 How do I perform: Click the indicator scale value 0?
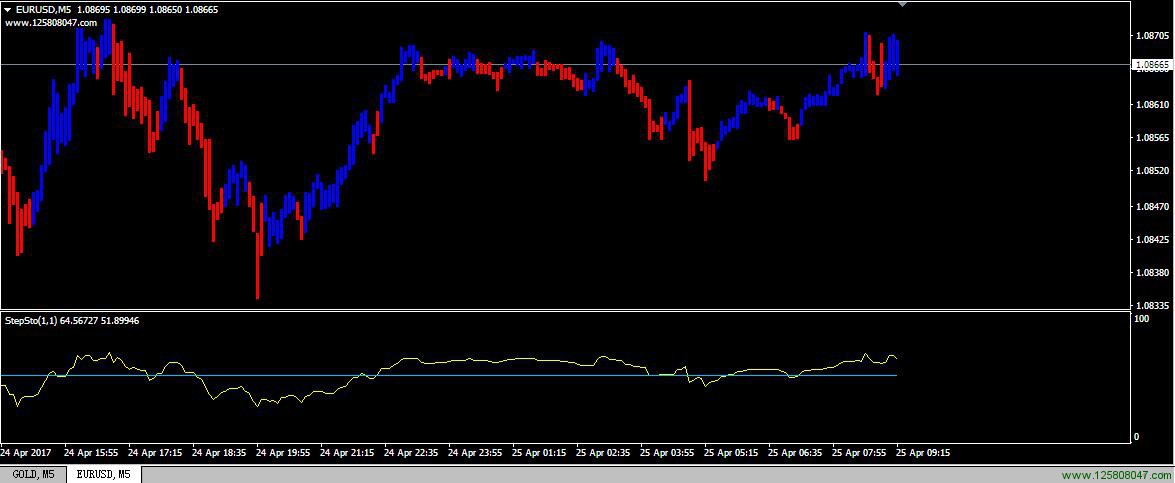pos(1138,437)
